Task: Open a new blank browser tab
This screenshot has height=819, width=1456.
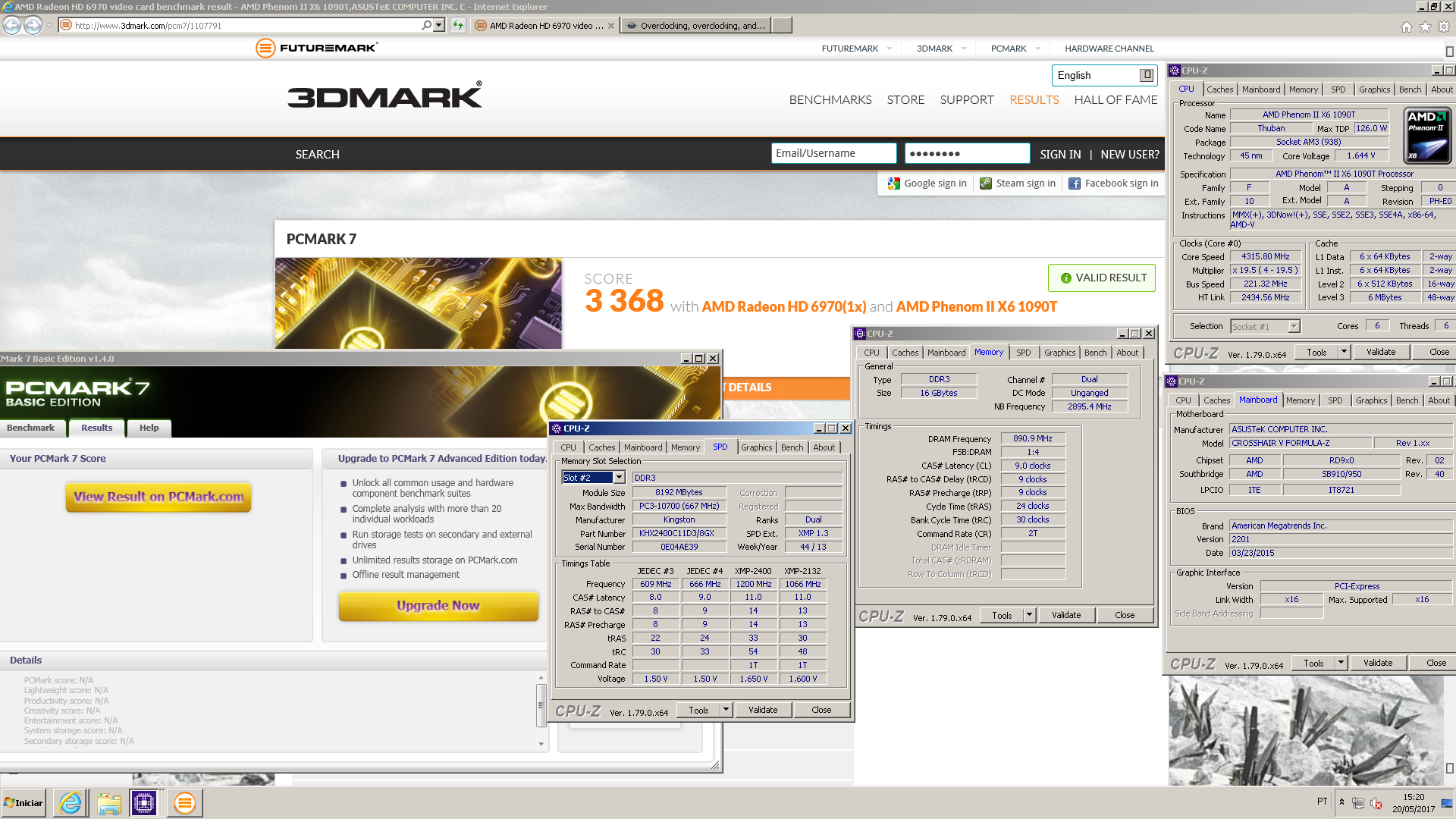Action: pyautogui.click(x=782, y=25)
